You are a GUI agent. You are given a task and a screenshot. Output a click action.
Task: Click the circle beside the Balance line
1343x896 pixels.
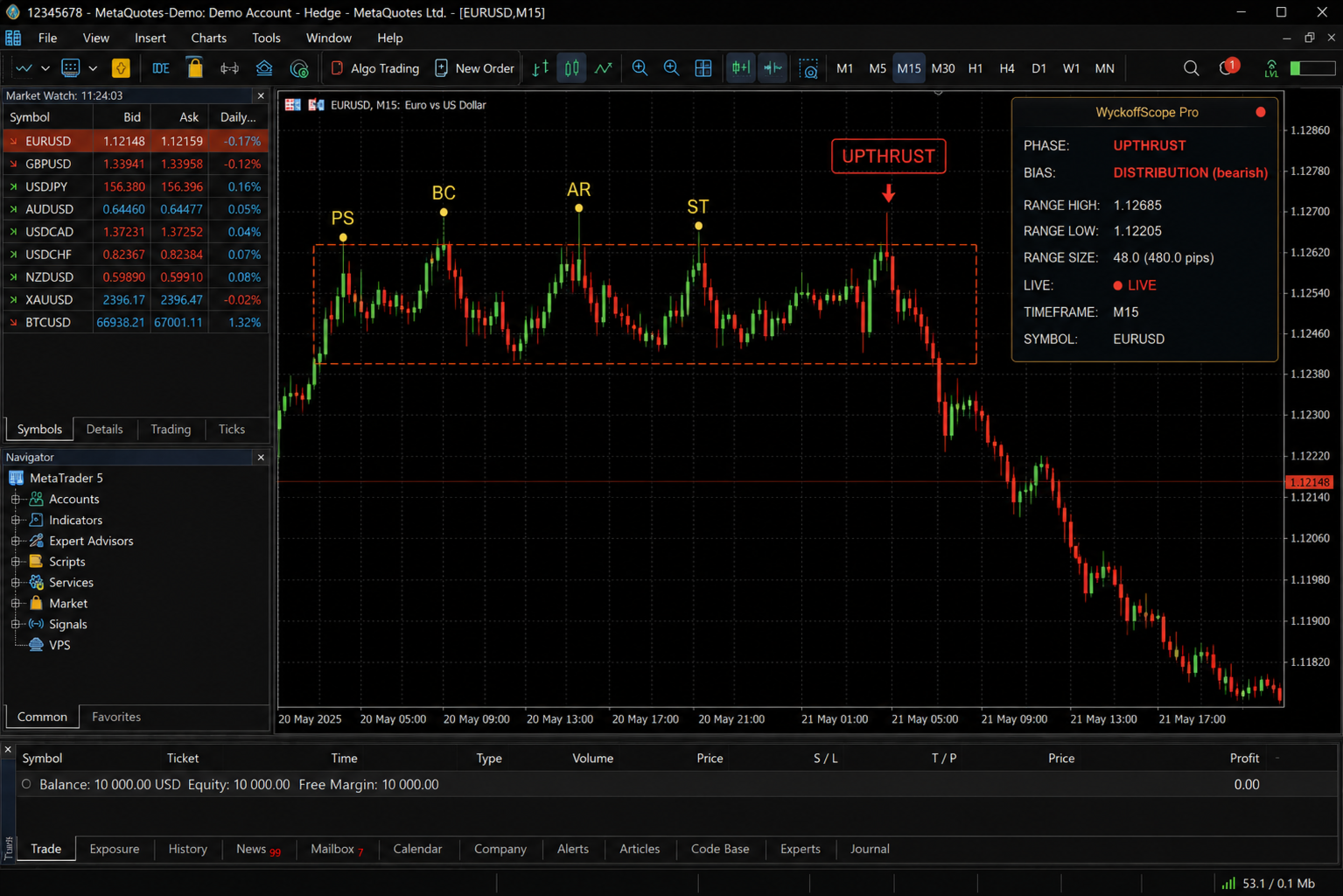(26, 784)
